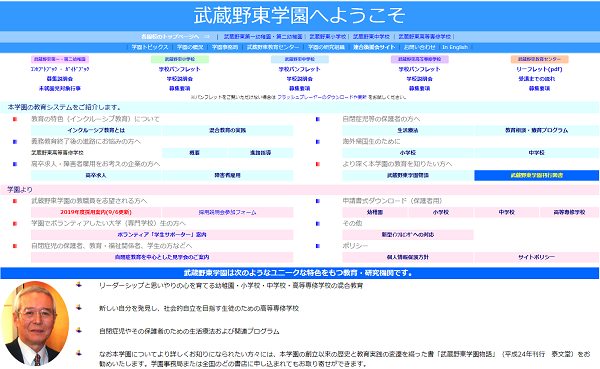Open 自閉症教育を中心とした見学会のご案内
600x369 pixels.
point(162,257)
